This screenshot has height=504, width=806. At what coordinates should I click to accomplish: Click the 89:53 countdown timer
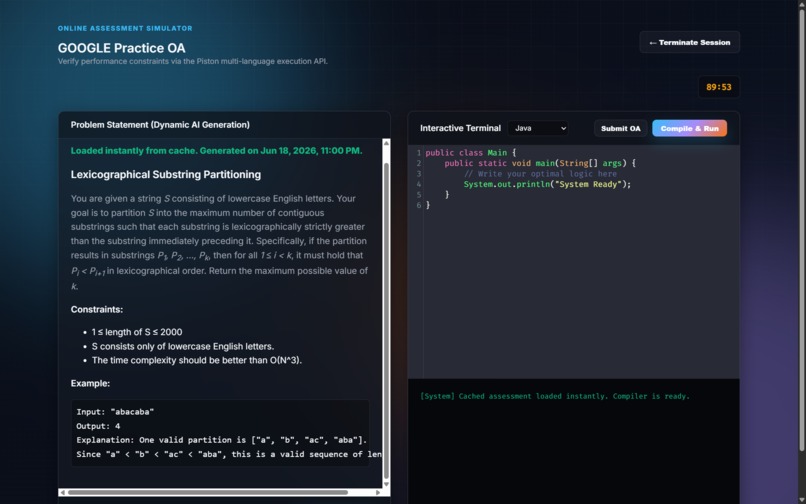click(x=719, y=87)
